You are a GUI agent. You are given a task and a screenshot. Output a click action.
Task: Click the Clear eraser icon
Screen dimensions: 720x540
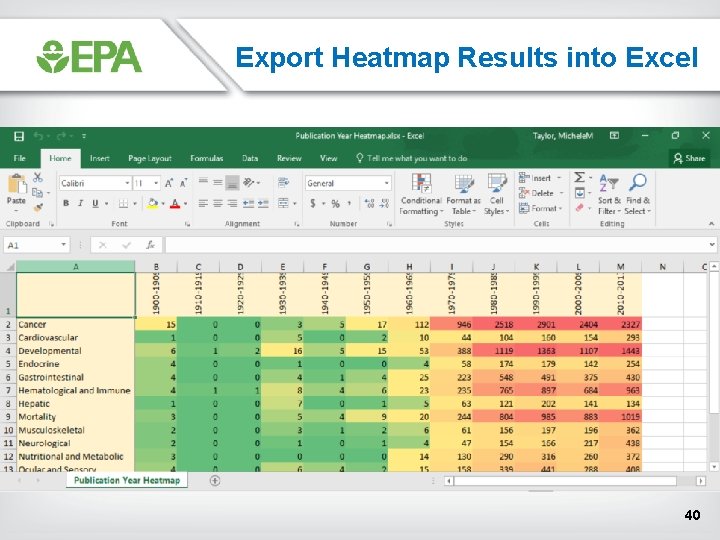tap(579, 208)
